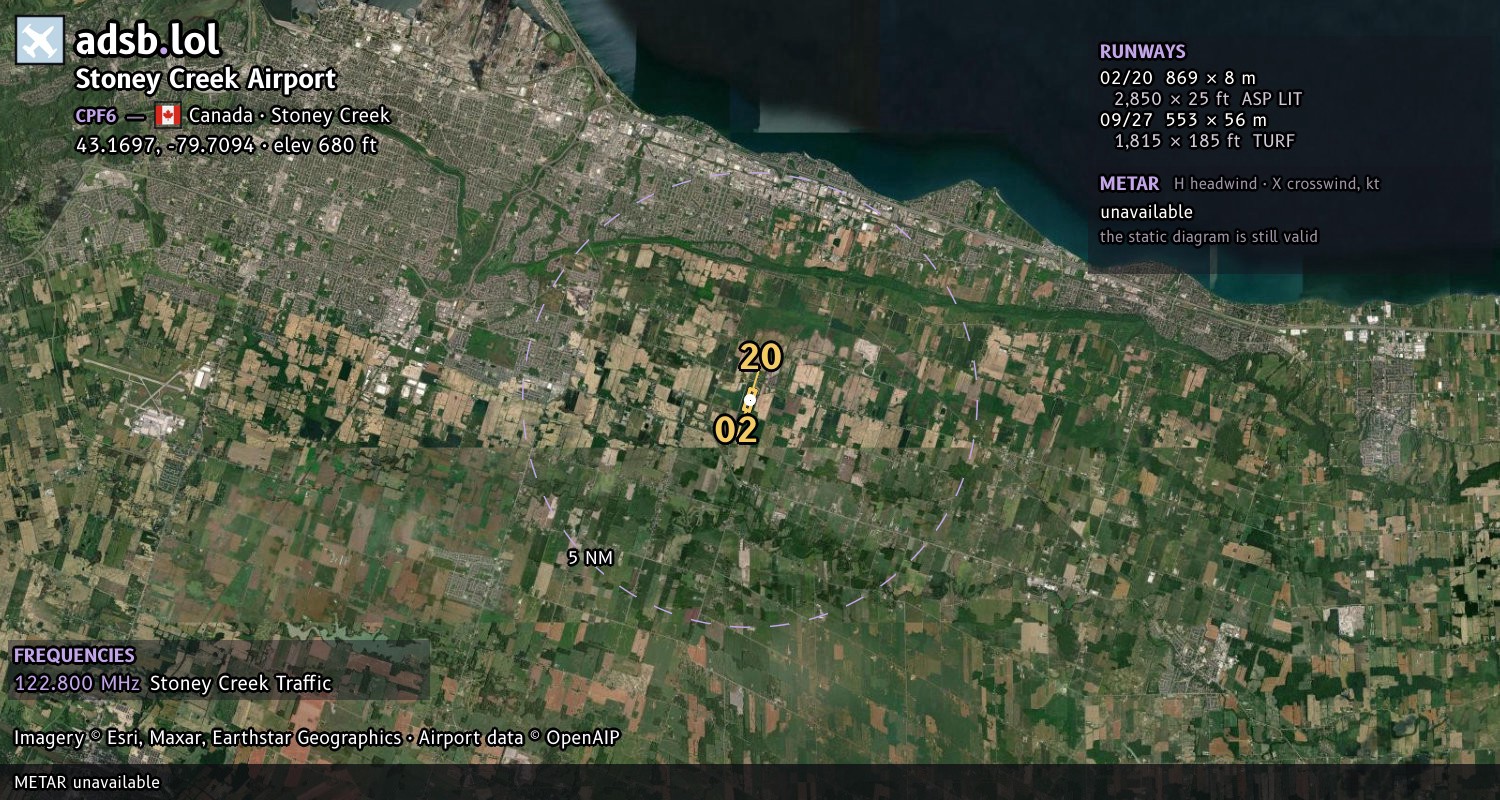Click the Canada flag icon
Screen dimensions: 1500x800
[167, 115]
